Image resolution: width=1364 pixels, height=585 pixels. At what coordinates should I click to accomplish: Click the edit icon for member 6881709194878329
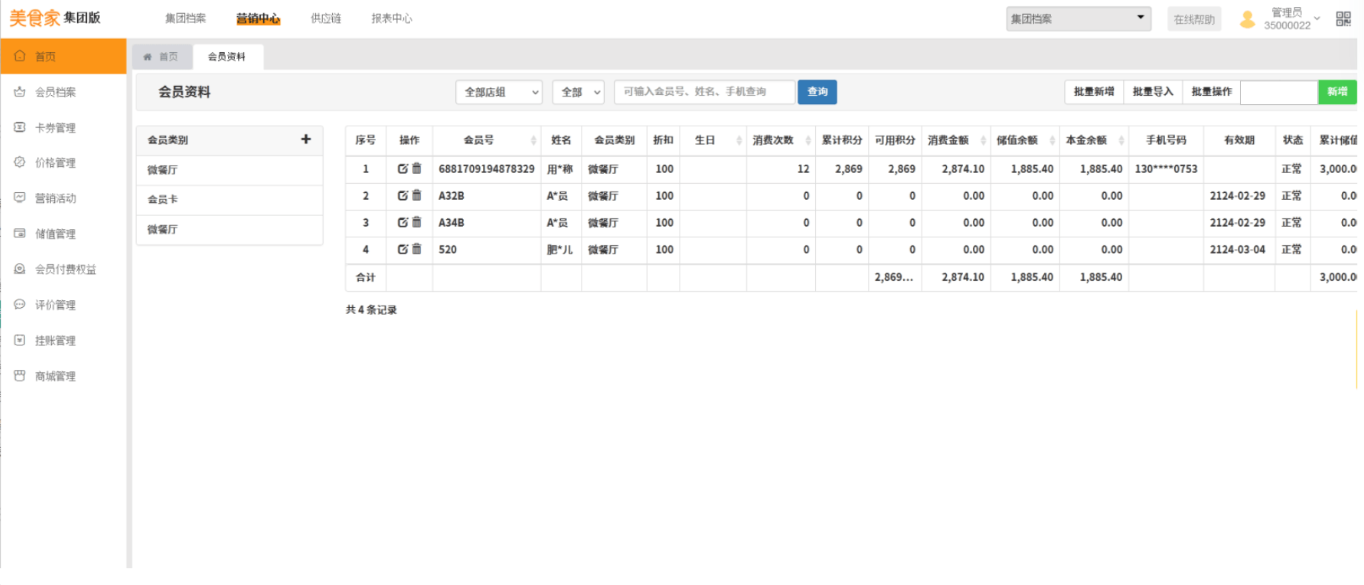(x=402, y=169)
